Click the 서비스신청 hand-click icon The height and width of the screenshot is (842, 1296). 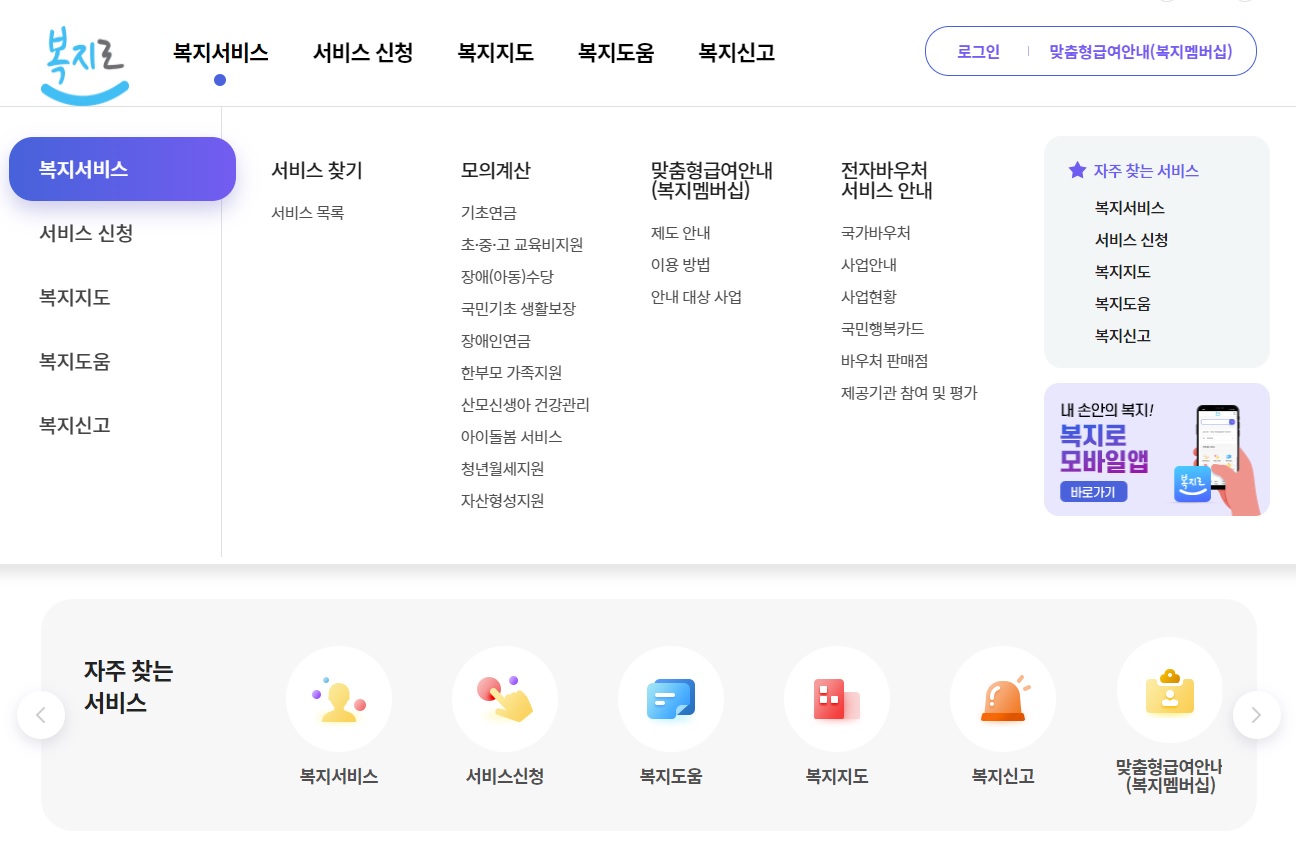pos(504,699)
